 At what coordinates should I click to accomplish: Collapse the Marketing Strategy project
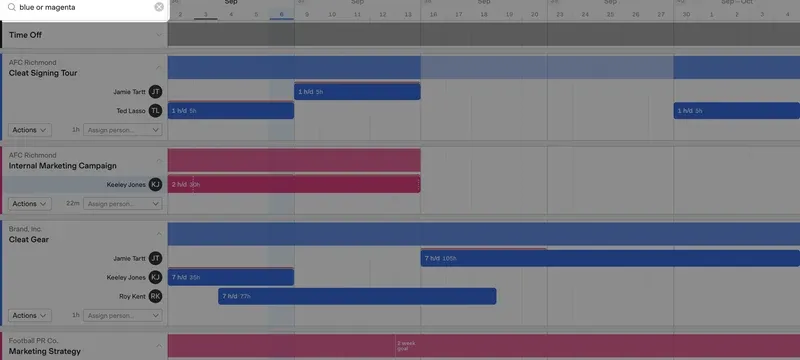coord(159,346)
